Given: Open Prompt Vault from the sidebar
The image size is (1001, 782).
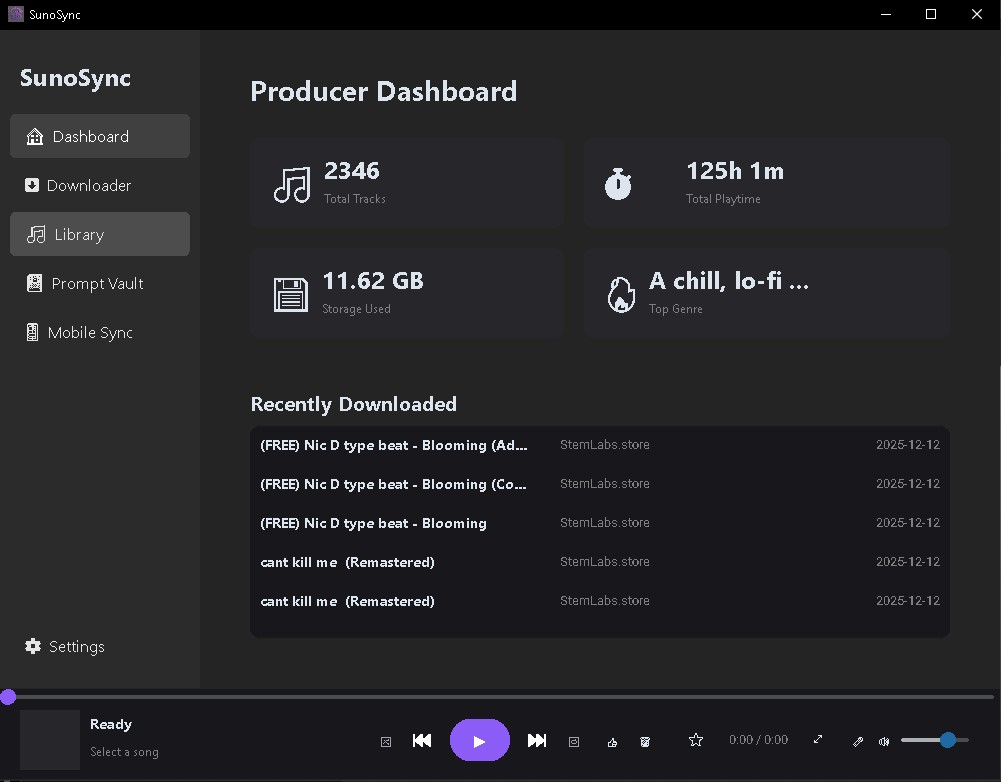Looking at the screenshot, I should [x=99, y=283].
